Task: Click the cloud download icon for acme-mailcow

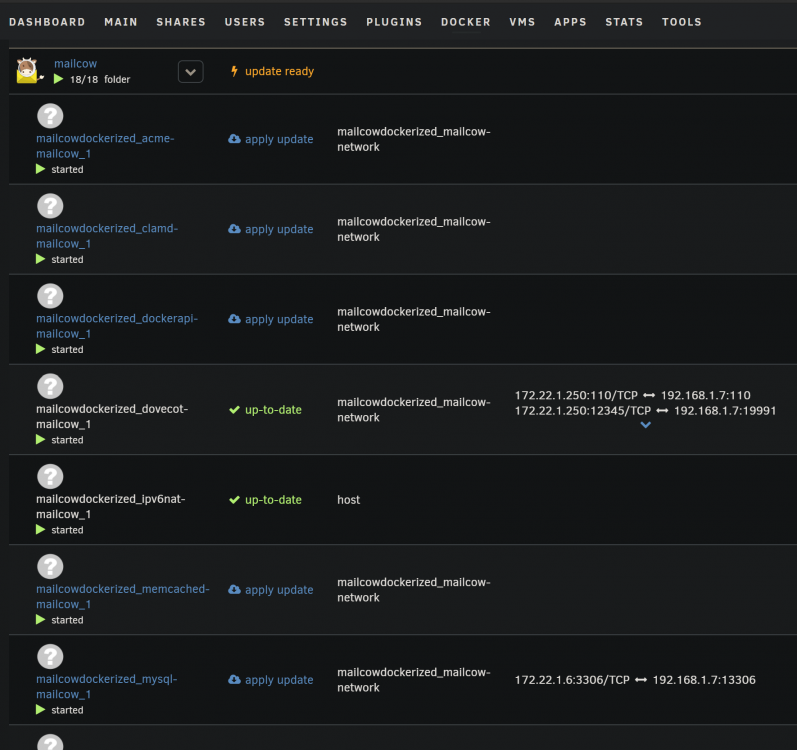Action: pyautogui.click(x=234, y=139)
